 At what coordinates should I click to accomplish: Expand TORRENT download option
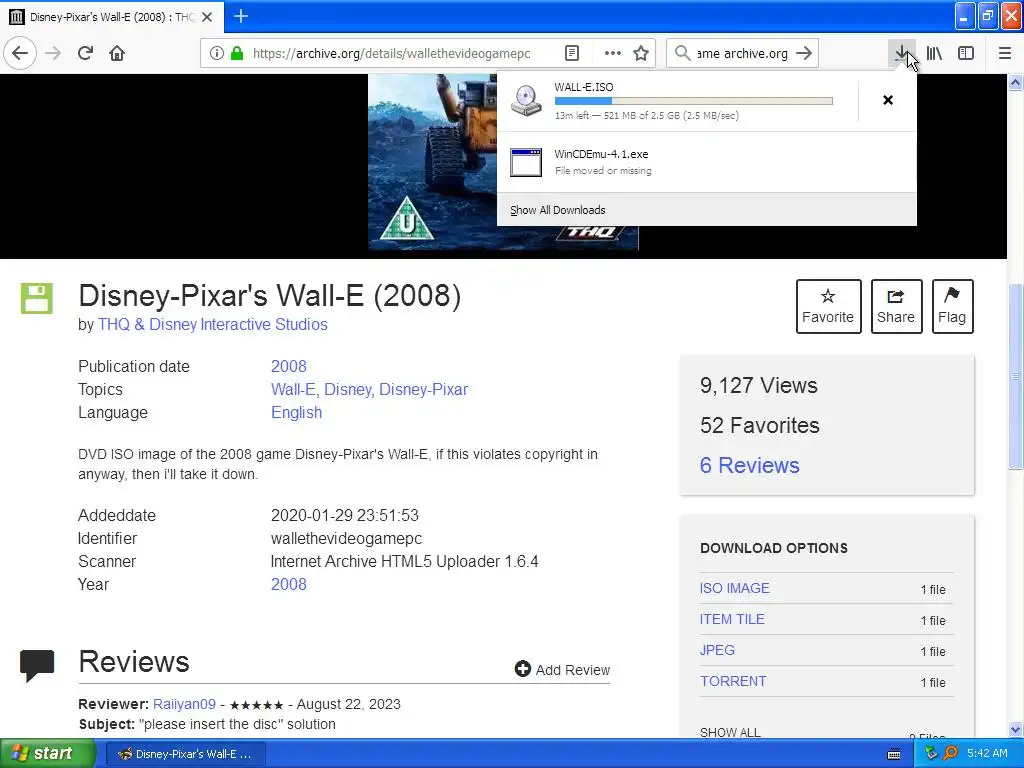pos(733,681)
